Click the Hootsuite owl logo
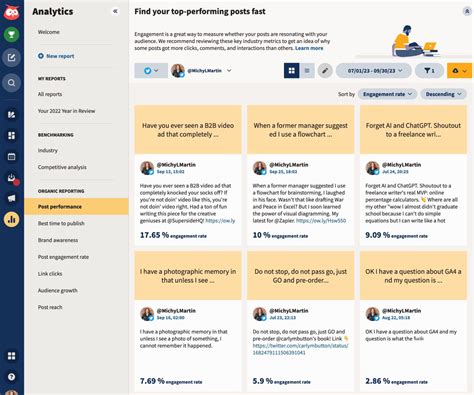The image size is (474, 395). coord(12,12)
